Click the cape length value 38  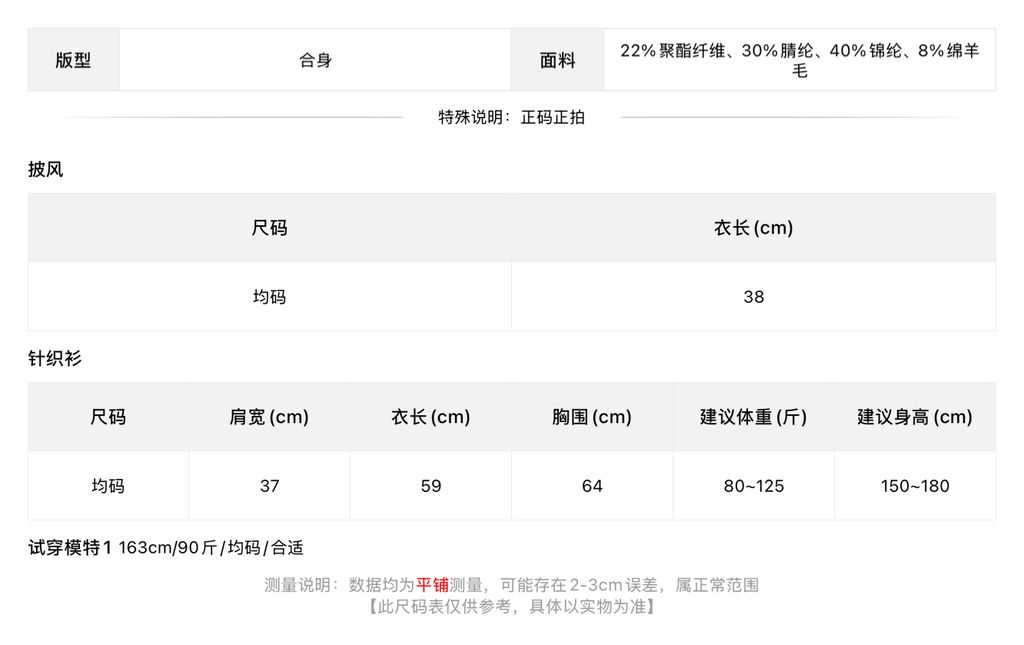pos(754,297)
